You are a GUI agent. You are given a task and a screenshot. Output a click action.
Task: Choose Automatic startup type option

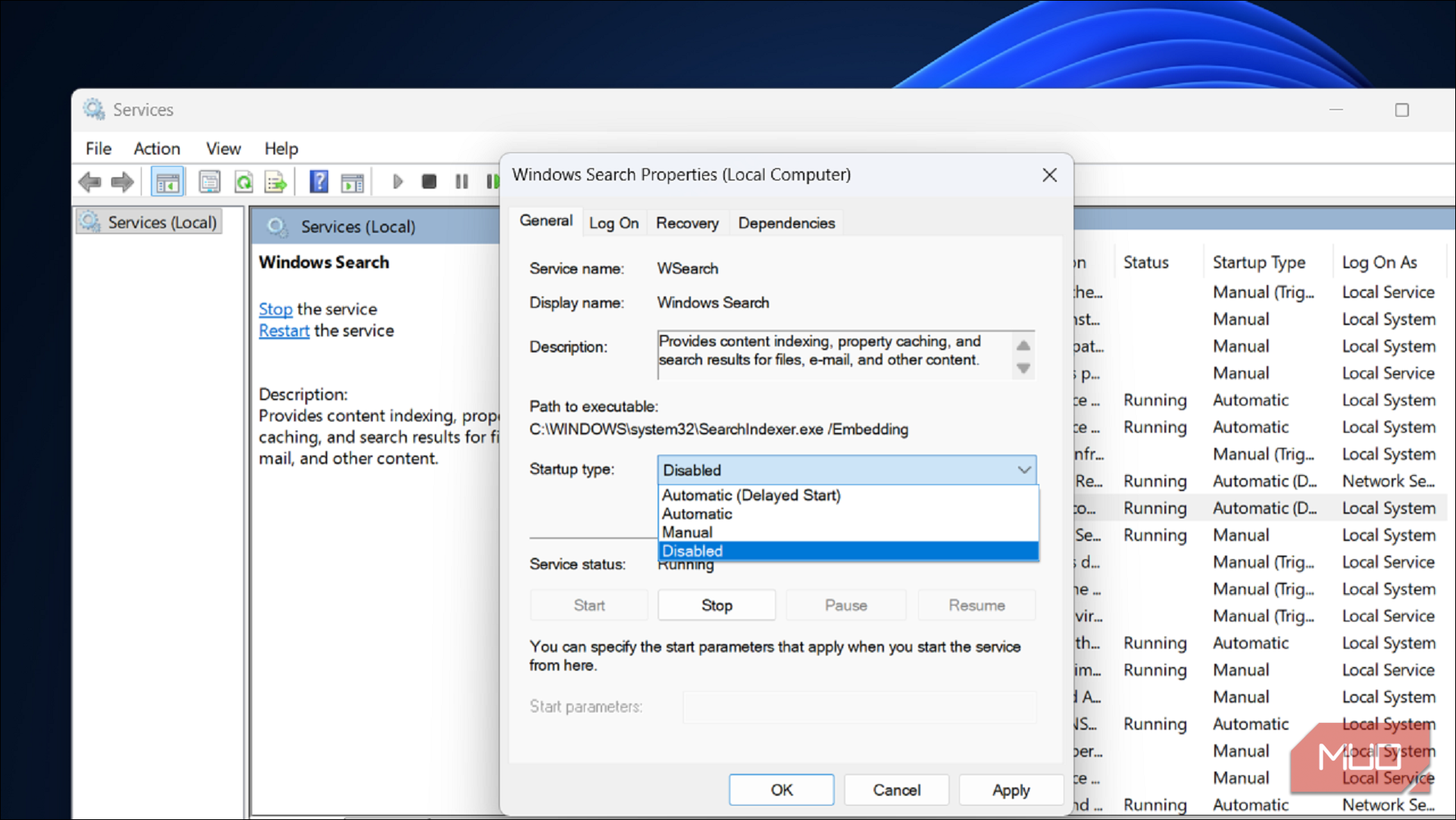tap(848, 514)
